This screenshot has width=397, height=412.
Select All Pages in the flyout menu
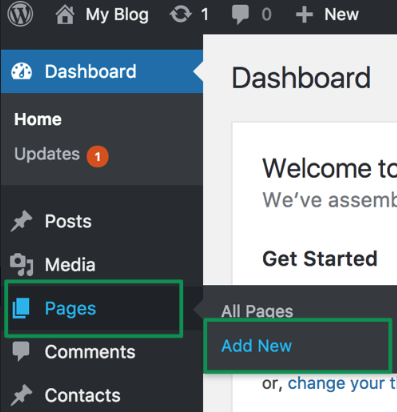pos(257,311)
